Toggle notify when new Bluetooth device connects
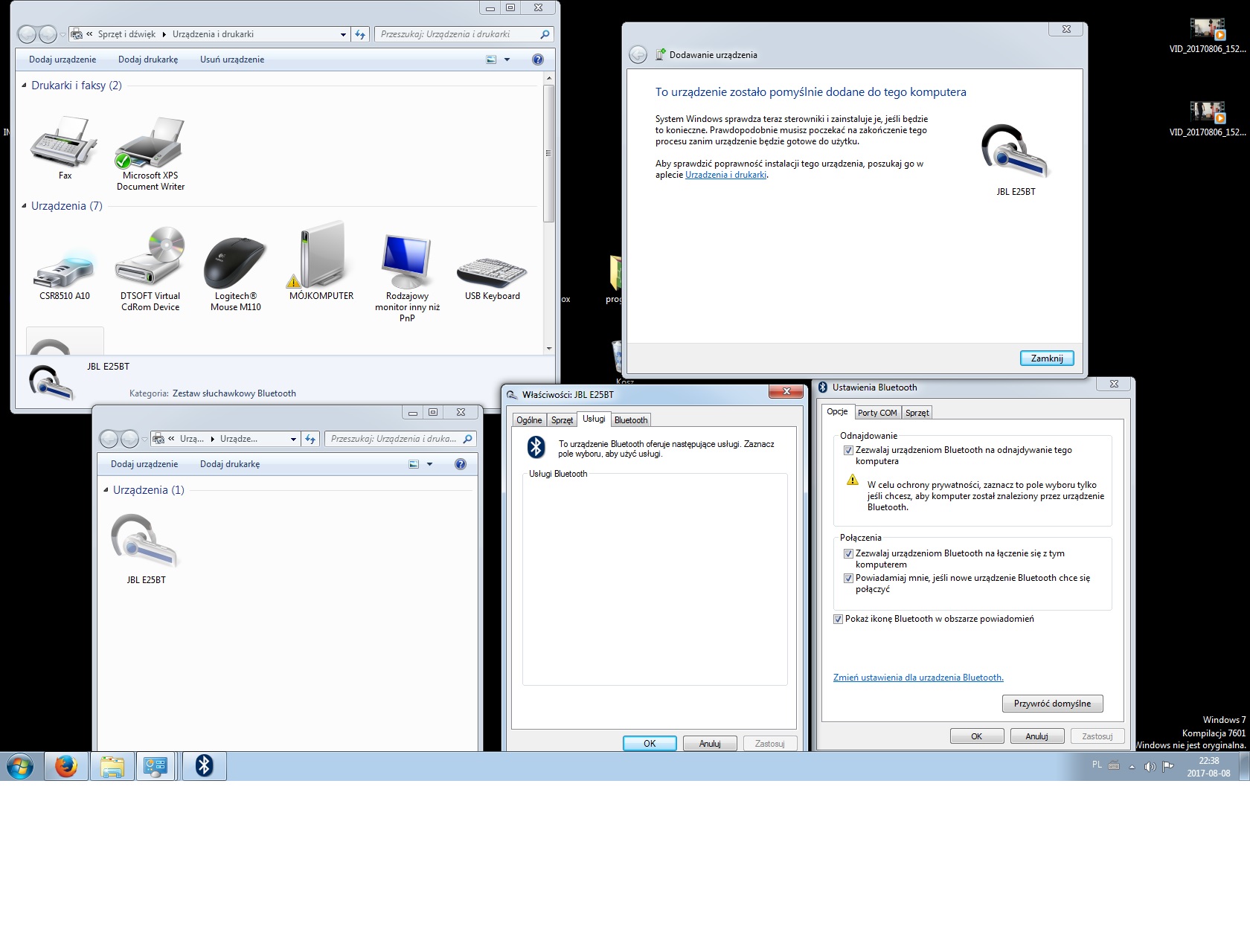Viewport: 1250px width, 952px height. (848, 579)
